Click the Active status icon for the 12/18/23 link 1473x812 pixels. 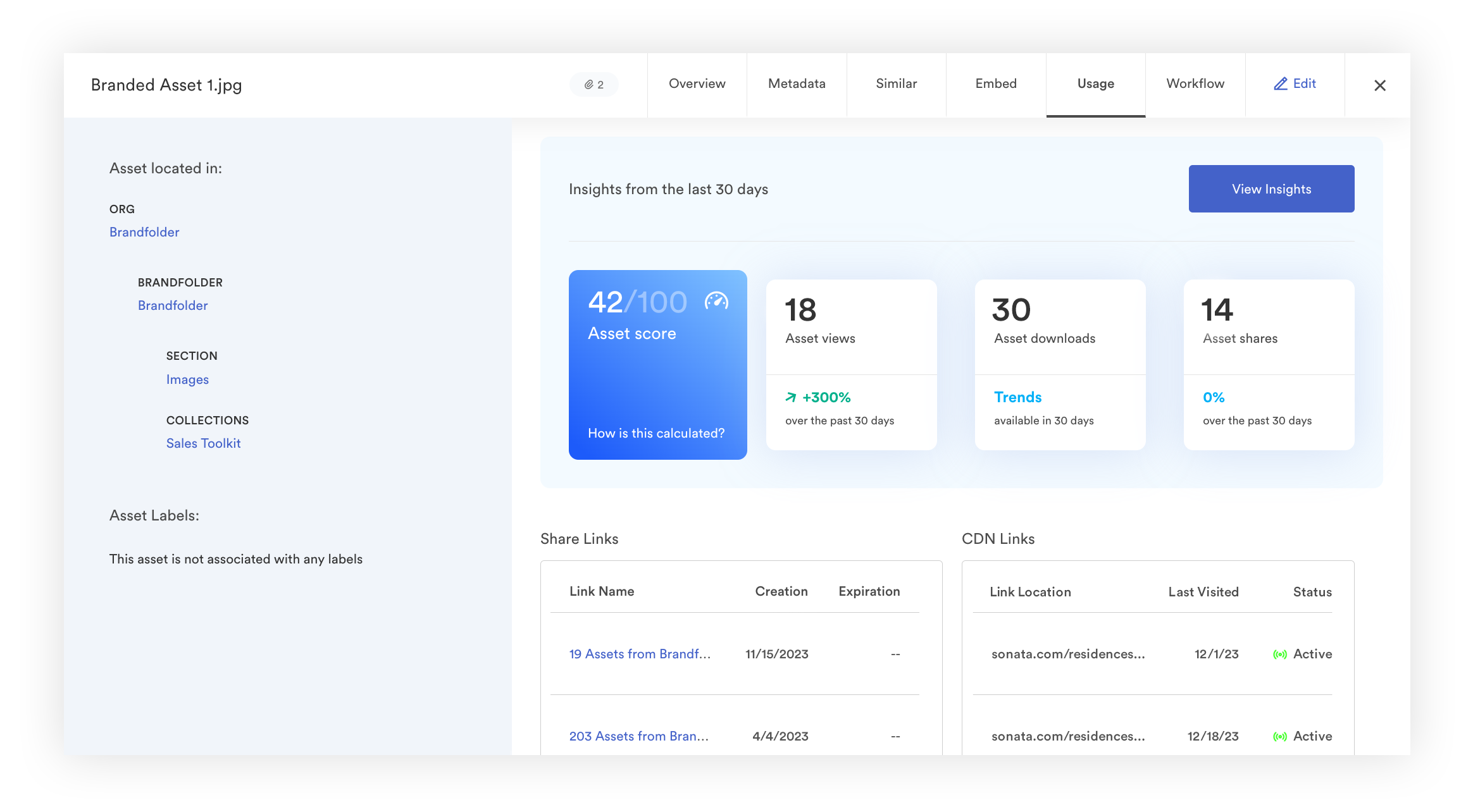[x=1280, y=736]
